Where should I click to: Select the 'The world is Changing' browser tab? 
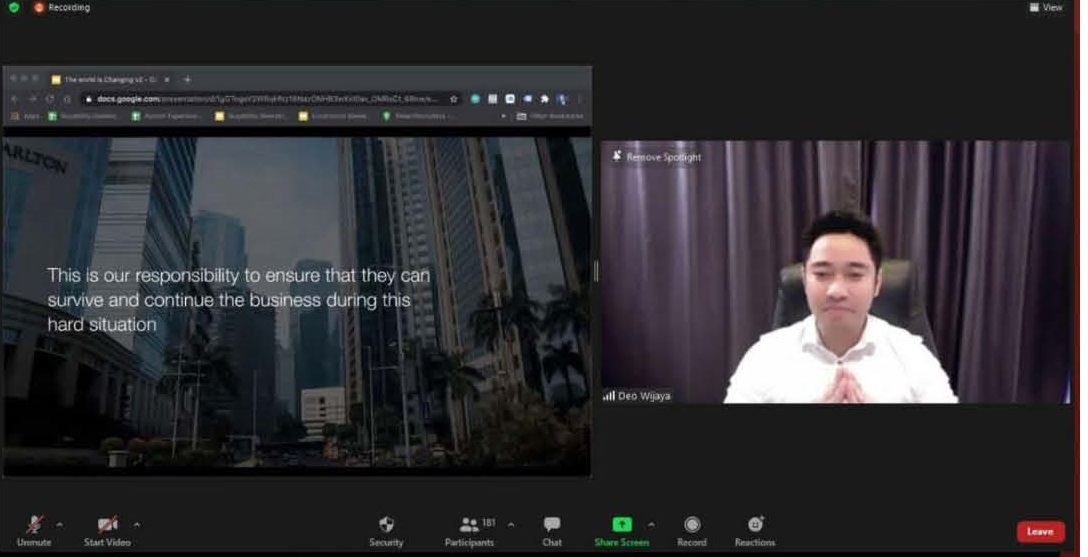[x=108, y=79]
